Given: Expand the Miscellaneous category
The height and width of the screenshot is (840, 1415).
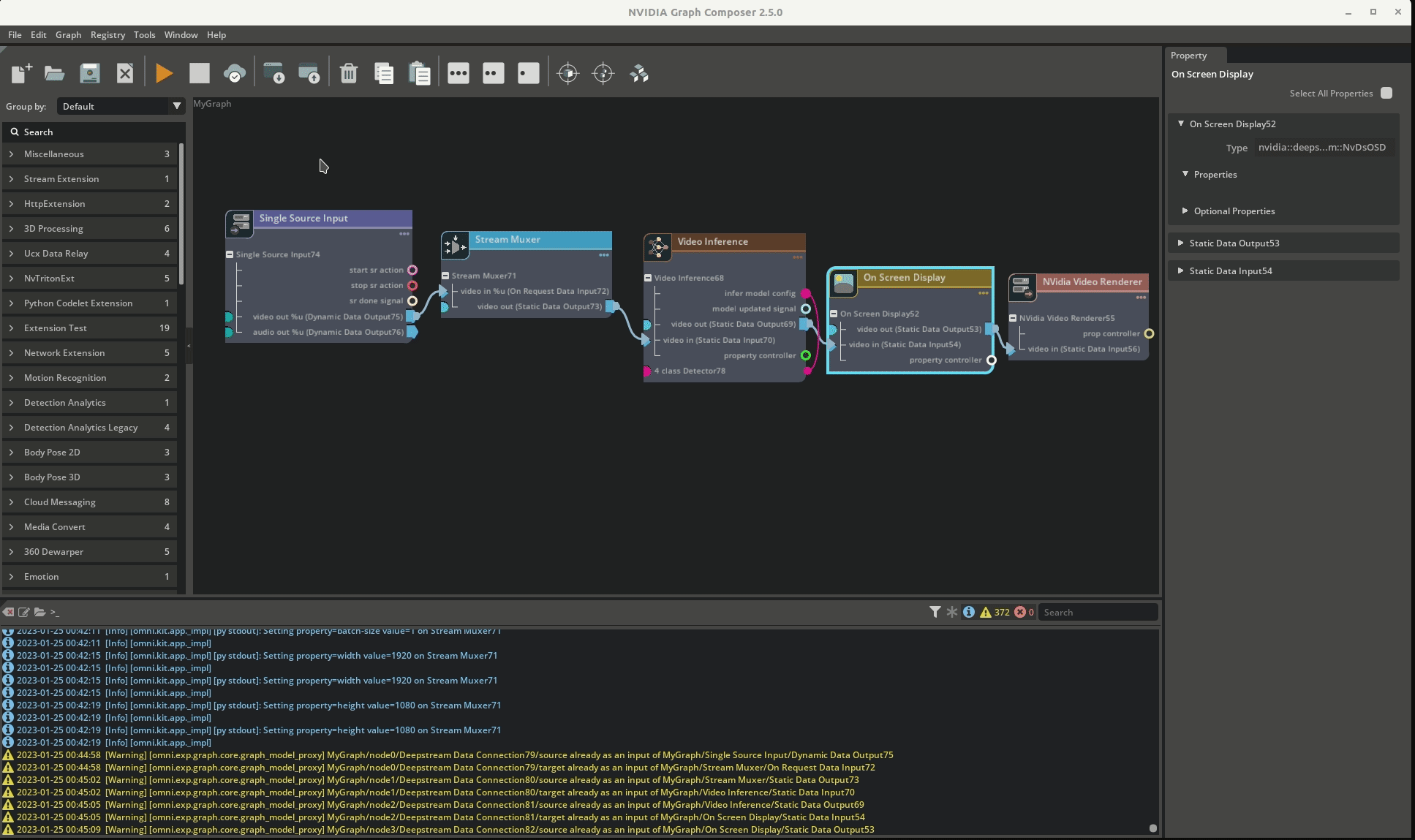Looking at the screenshot, I should click(x=11, y=154).
